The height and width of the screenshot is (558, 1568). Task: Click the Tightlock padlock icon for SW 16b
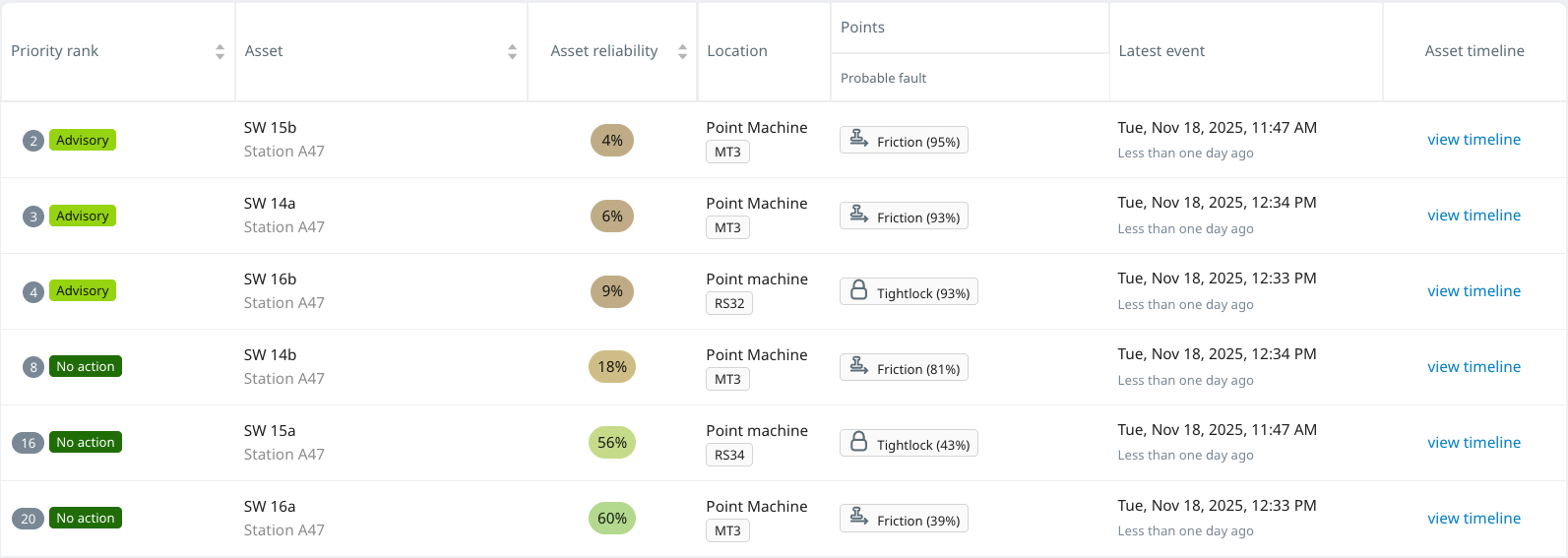pos(858,290)
